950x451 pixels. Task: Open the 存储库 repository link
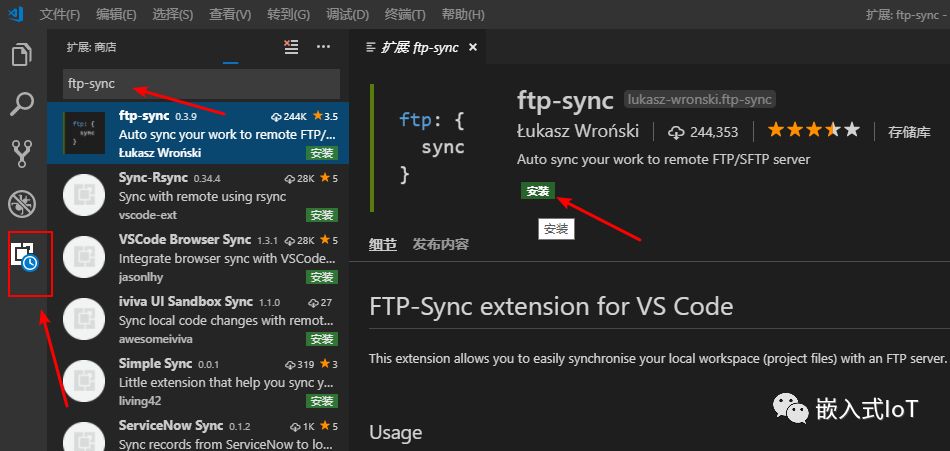pyautogui.click(x=909, y=131)
